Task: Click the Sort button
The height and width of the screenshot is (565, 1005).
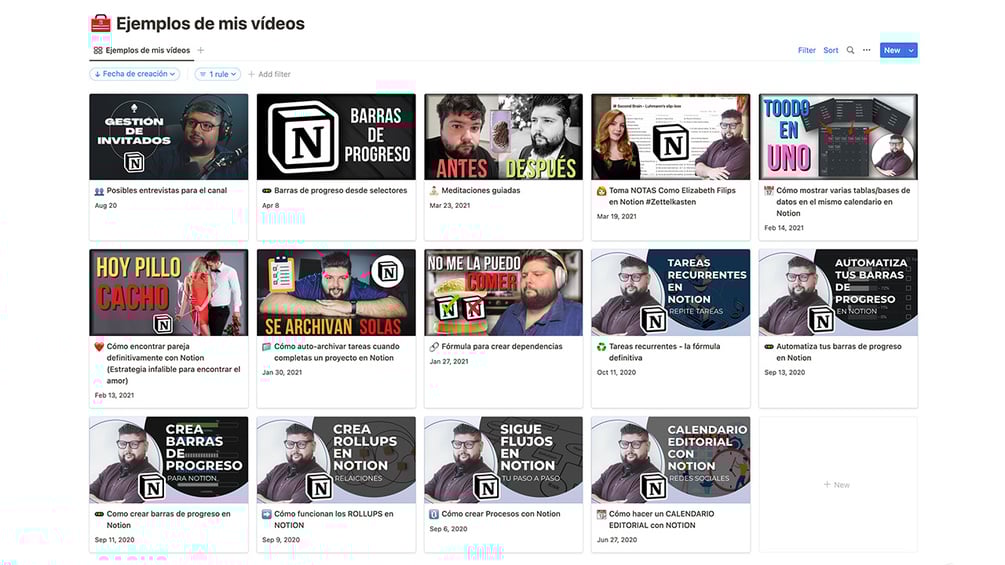Action: coord(831,50)
